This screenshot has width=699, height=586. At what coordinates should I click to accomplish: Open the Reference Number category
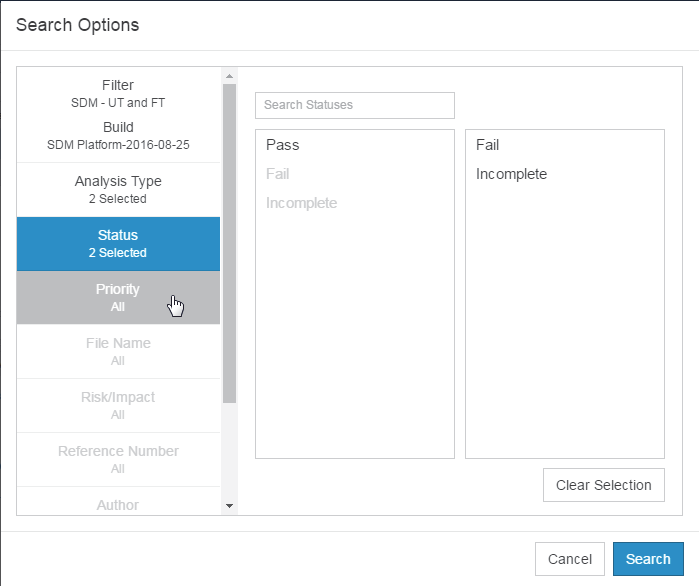click(118, 459)
